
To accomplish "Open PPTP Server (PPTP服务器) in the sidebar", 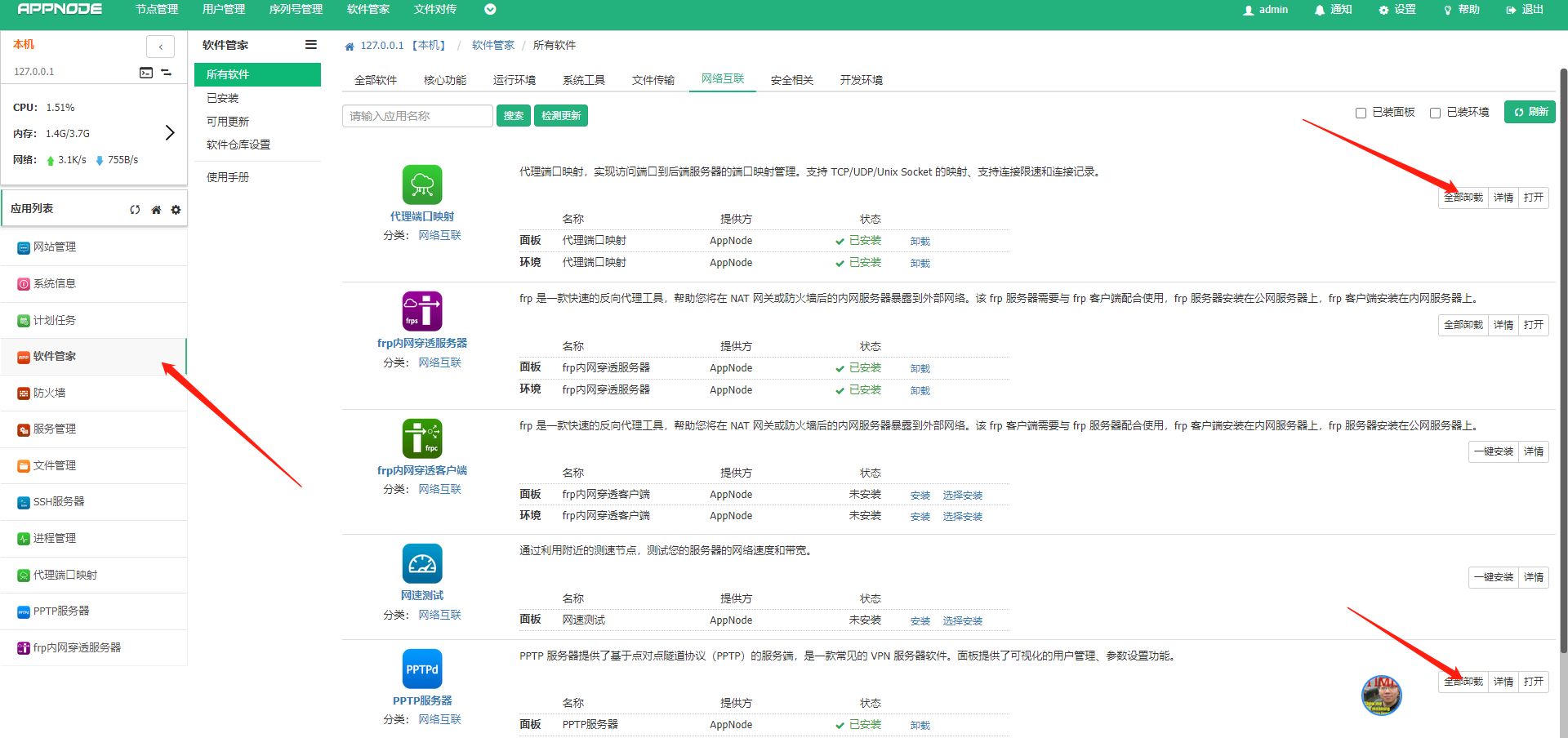I will click(x=94, y=611).
